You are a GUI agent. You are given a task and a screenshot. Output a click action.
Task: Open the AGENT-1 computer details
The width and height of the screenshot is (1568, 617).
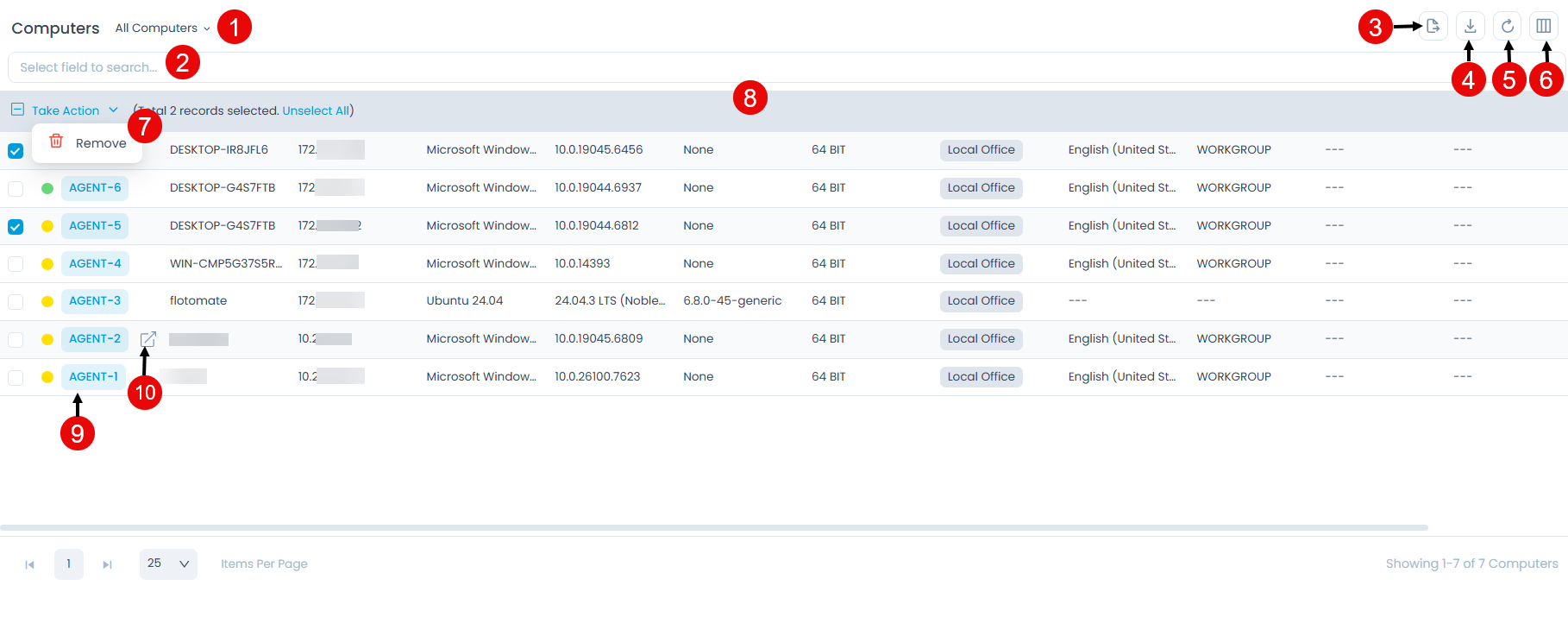click(93, 377)
